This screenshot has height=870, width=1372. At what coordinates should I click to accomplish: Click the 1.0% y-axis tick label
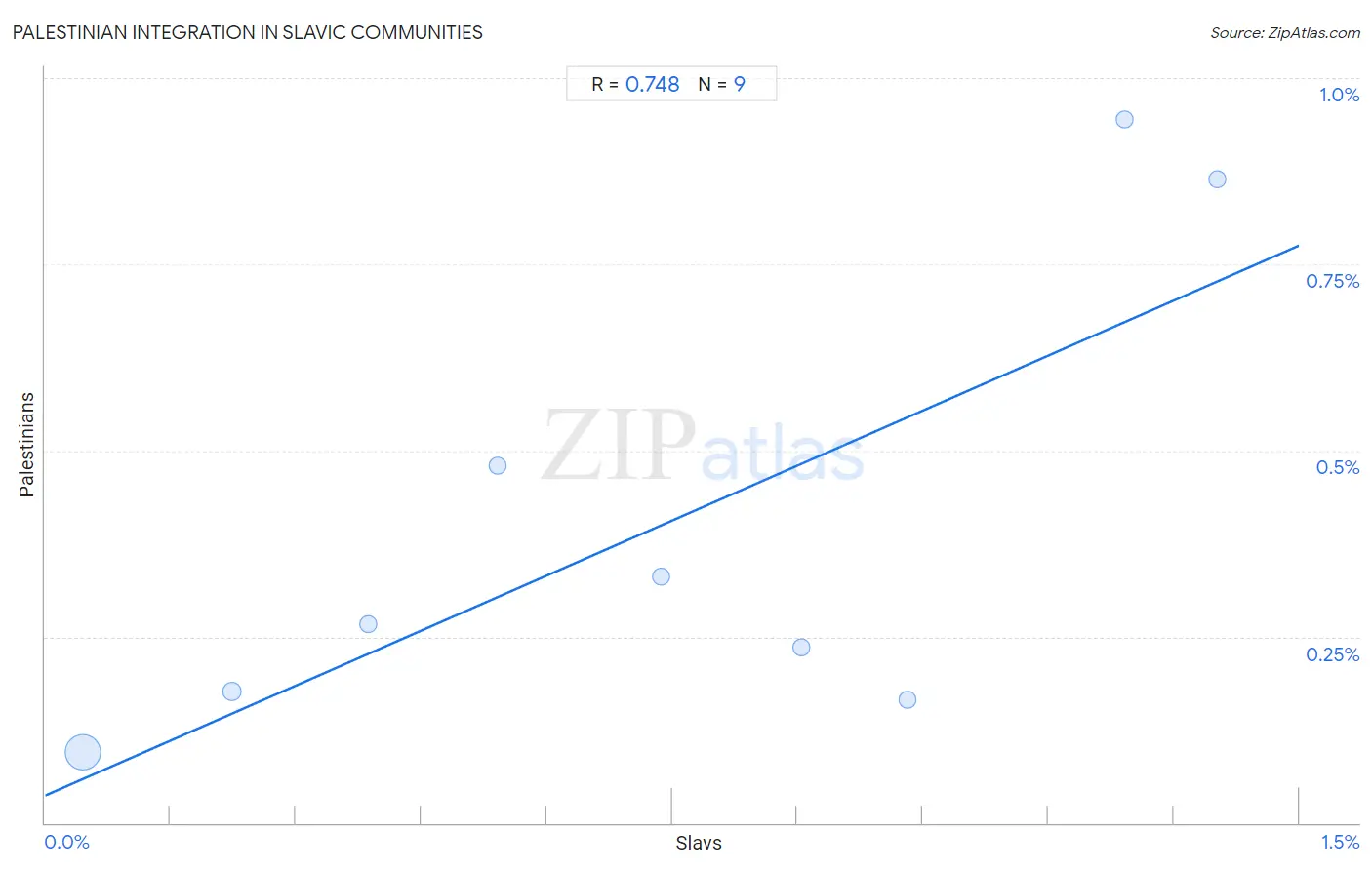click(1339, 95)
